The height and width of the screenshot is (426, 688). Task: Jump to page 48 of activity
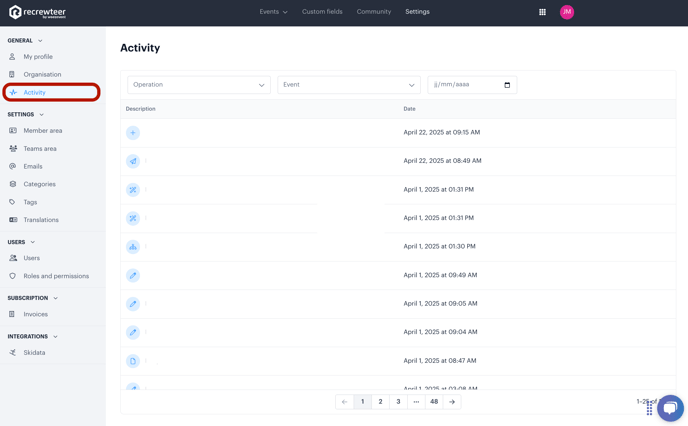pyautogui.click(x=434, y=402)
